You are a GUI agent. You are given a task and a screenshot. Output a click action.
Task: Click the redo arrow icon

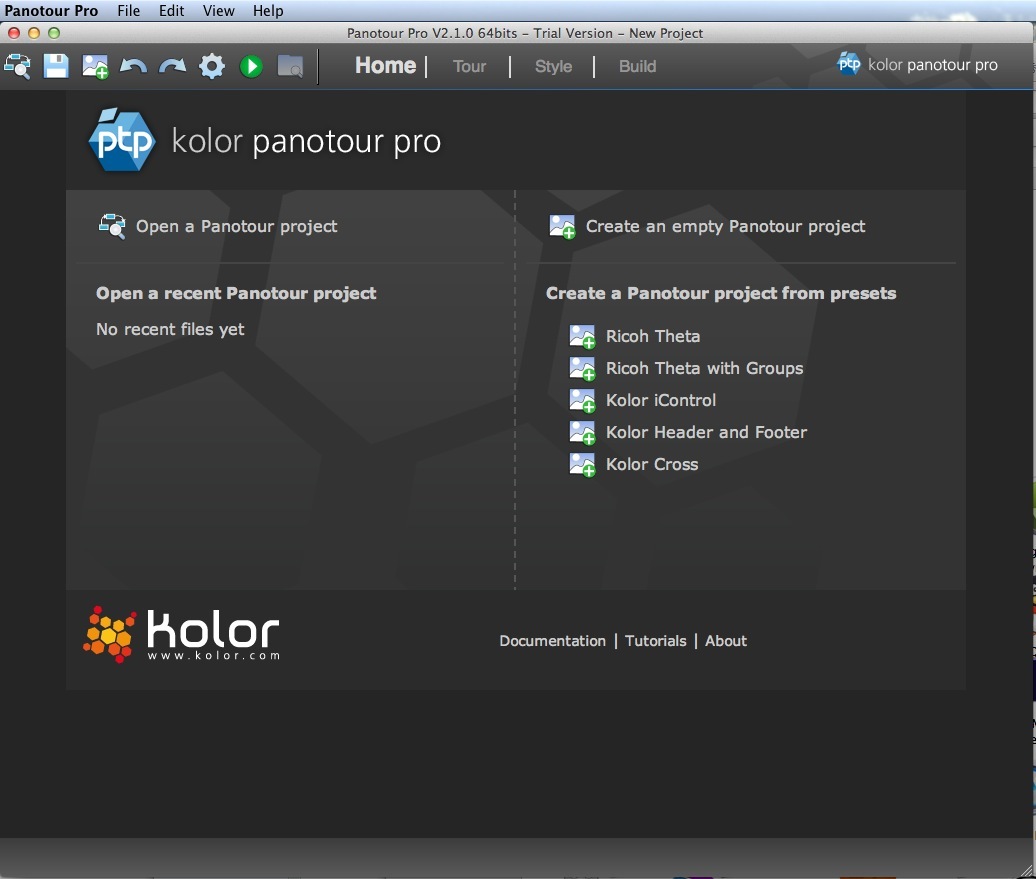[x=172, y=66]
